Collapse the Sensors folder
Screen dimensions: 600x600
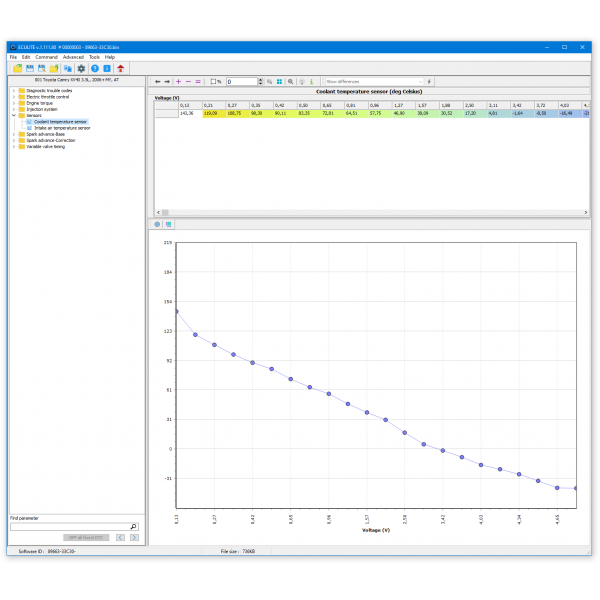pyautogui.click(x=14, y=115)
